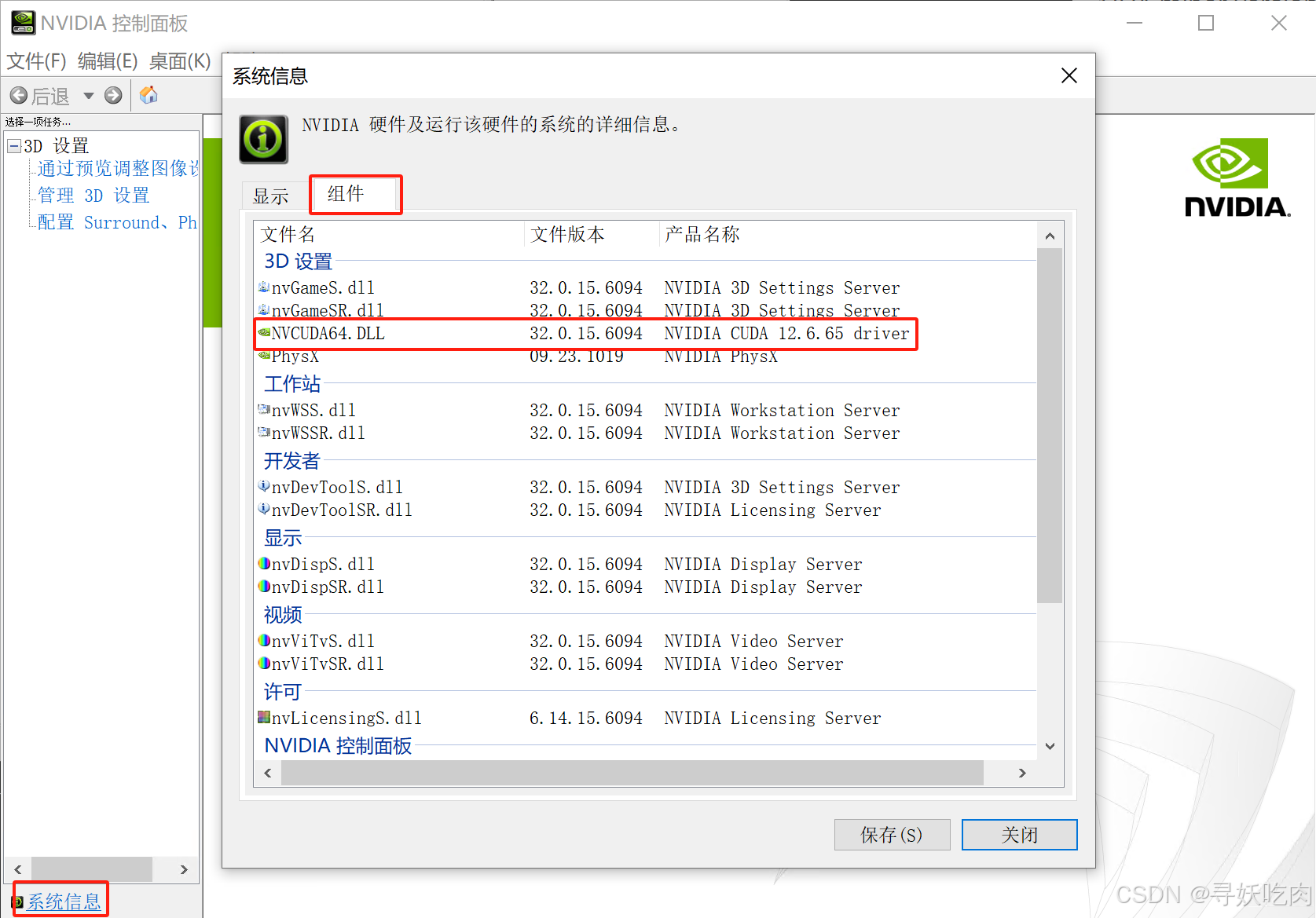
Task: Select the nvLicensingS.dll file name
Action: 346,719
